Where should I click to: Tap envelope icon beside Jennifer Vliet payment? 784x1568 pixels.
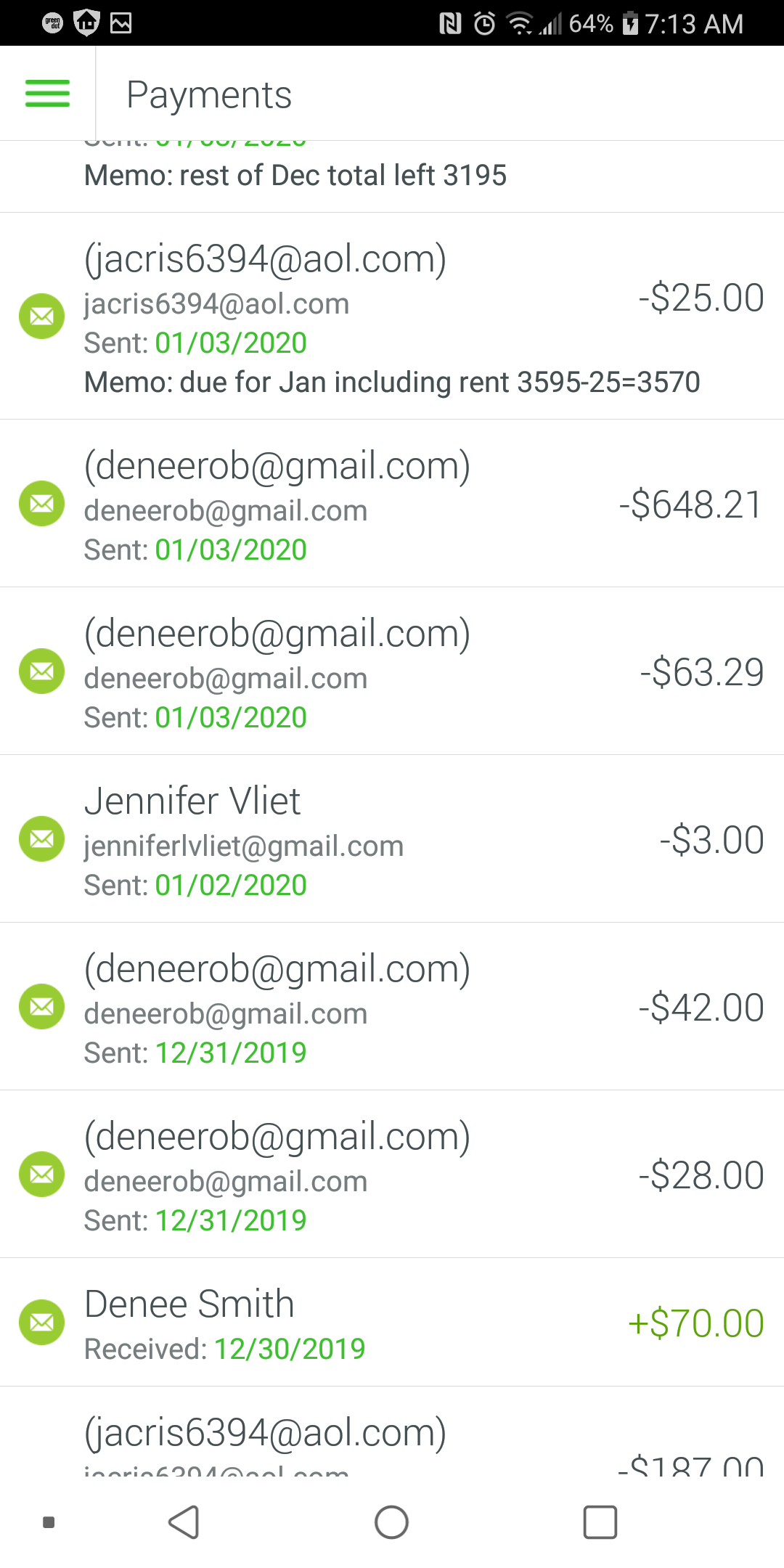[41, 839]
